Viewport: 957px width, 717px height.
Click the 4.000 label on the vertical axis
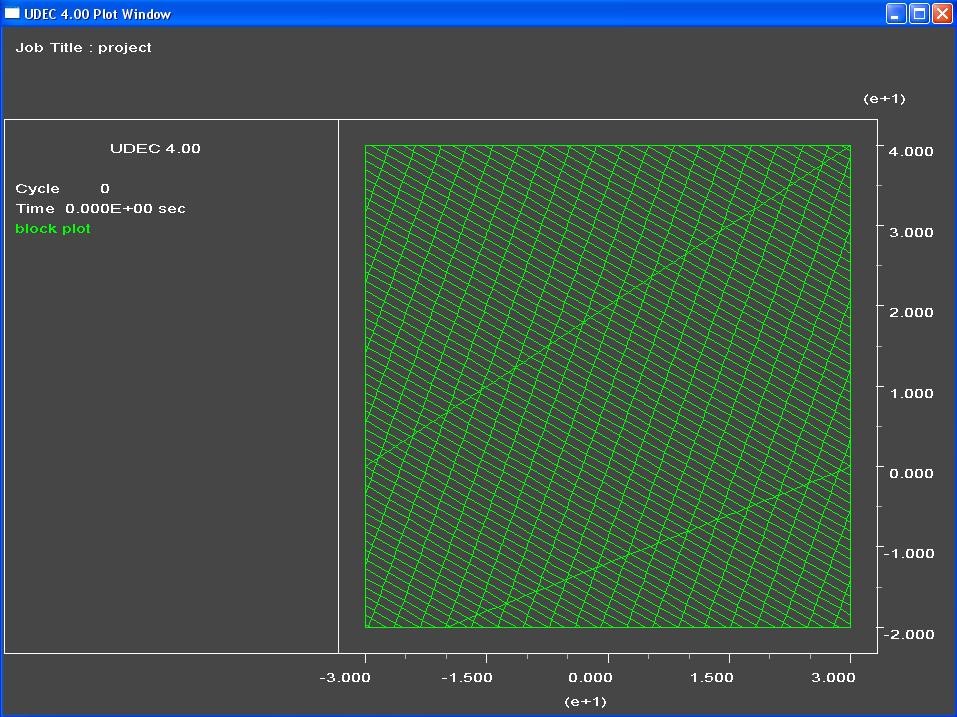(x=911, y=151)
